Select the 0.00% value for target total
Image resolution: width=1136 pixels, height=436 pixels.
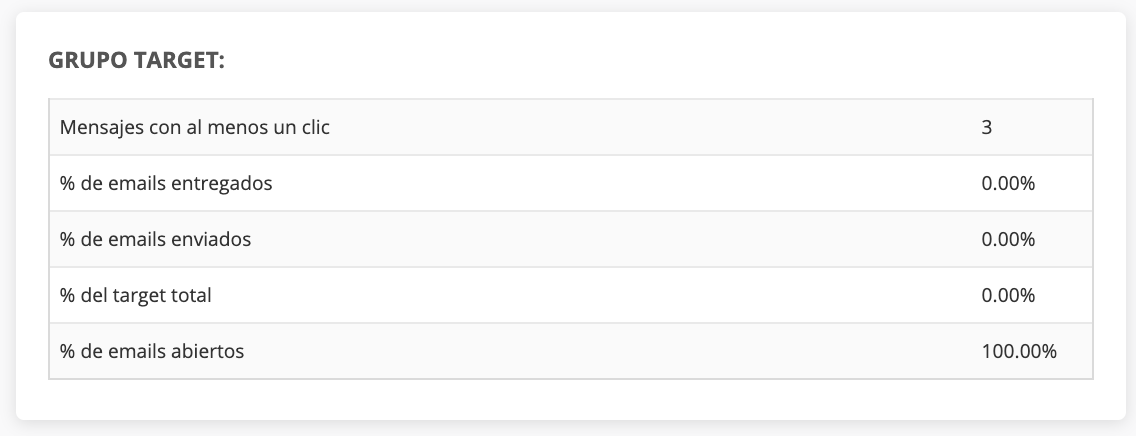(1008, 296)
